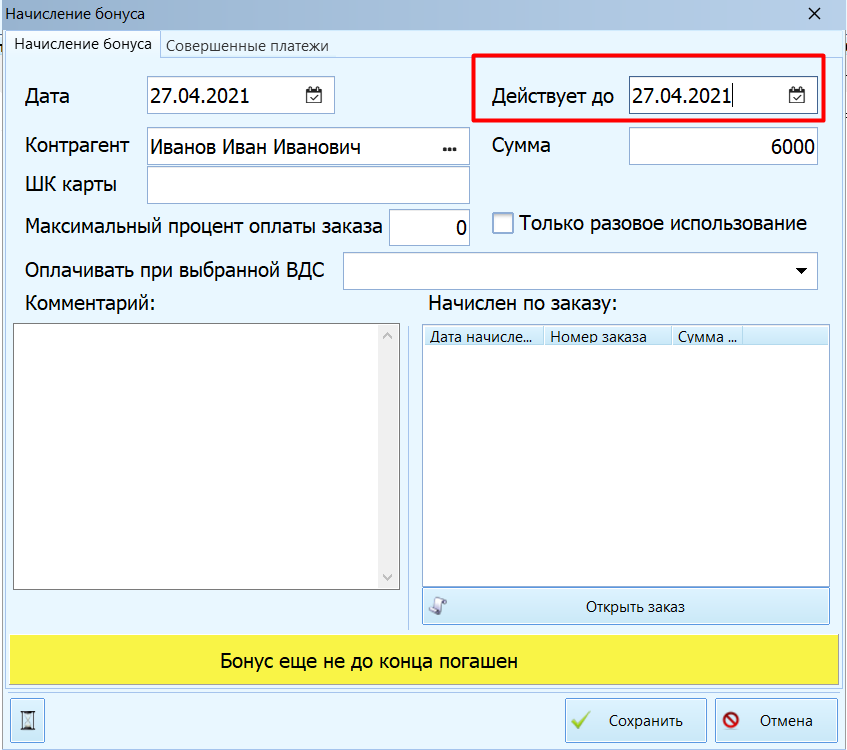The width and height of the screenshot is (847, 750).
Task: Click the ШК карты input field
Action: (308, 185)
